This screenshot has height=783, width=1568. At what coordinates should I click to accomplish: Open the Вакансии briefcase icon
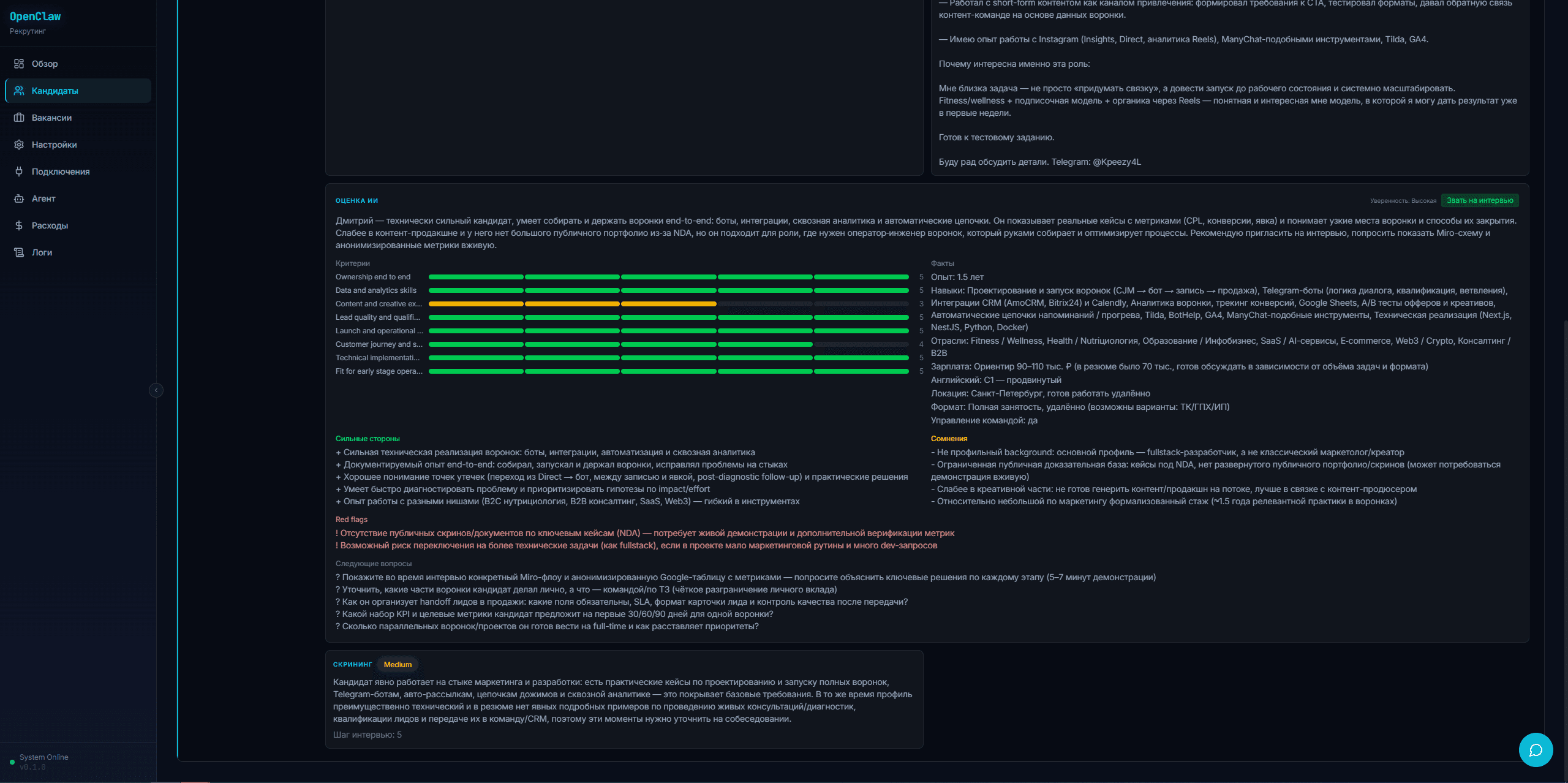click(18, 117)
